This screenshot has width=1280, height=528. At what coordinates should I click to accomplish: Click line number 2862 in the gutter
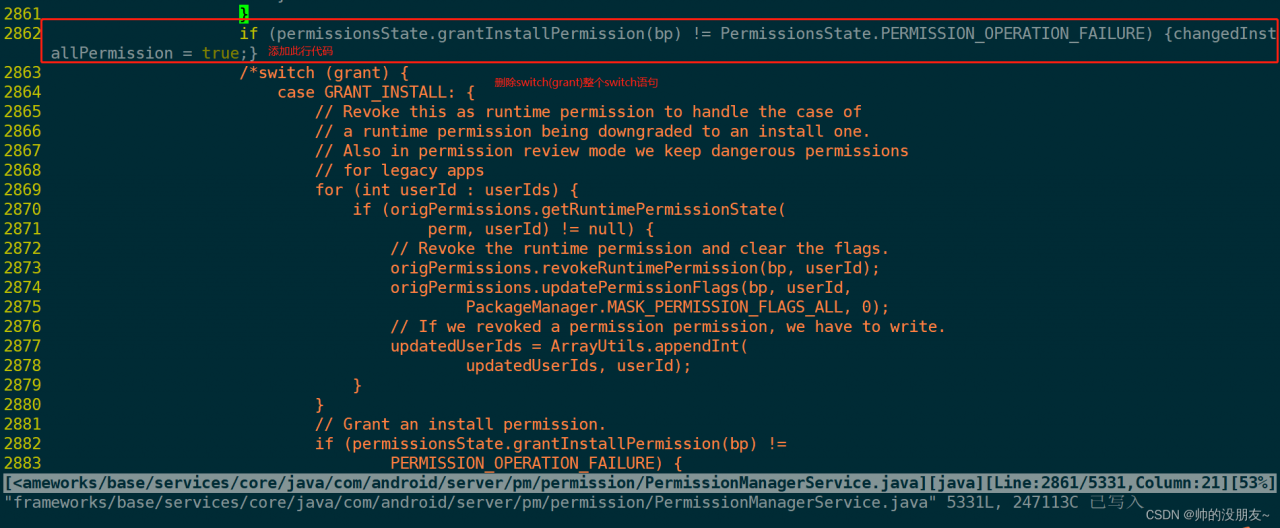coord(22,33)
